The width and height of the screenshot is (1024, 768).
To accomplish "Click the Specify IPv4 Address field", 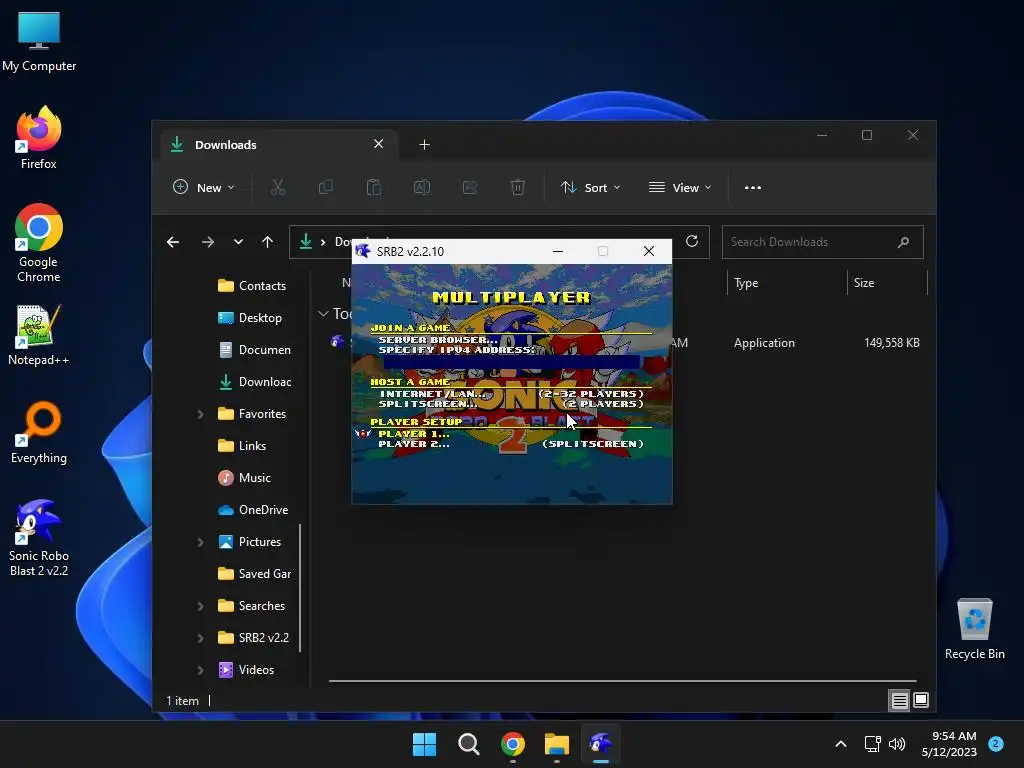I will (x=511, y=362).
